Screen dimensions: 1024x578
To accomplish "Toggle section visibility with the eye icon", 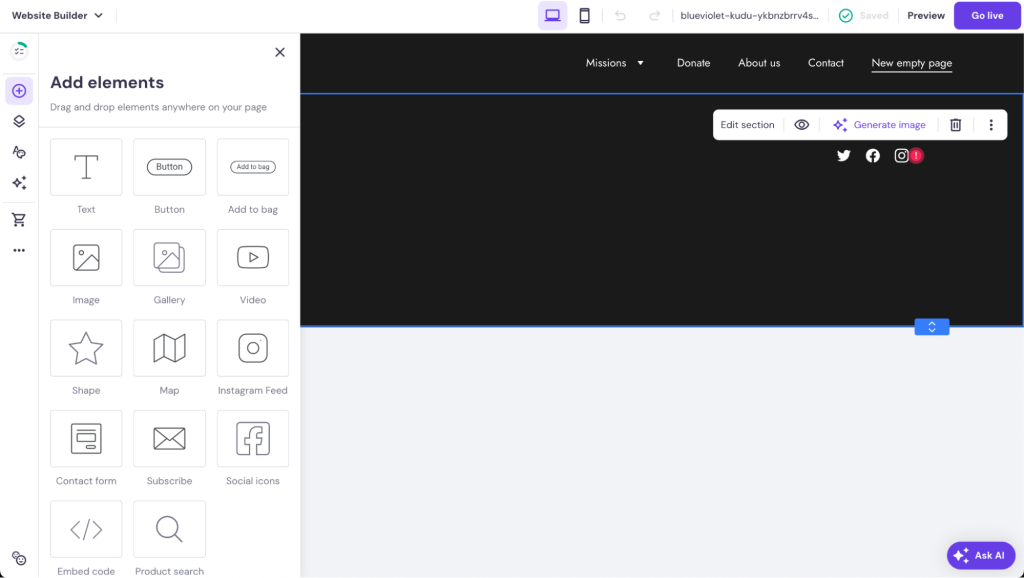I will (801, 124).
